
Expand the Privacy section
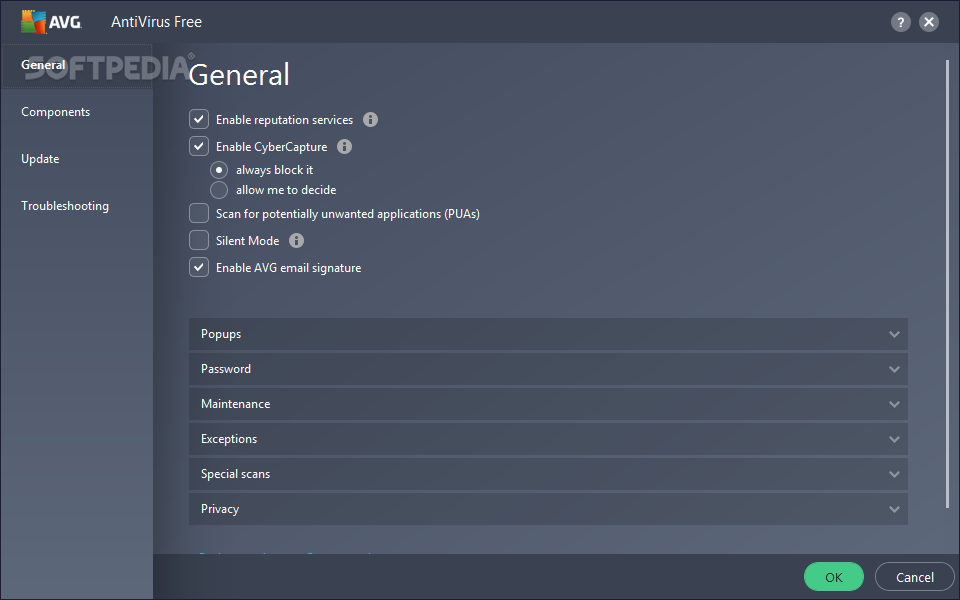(548, 508)
